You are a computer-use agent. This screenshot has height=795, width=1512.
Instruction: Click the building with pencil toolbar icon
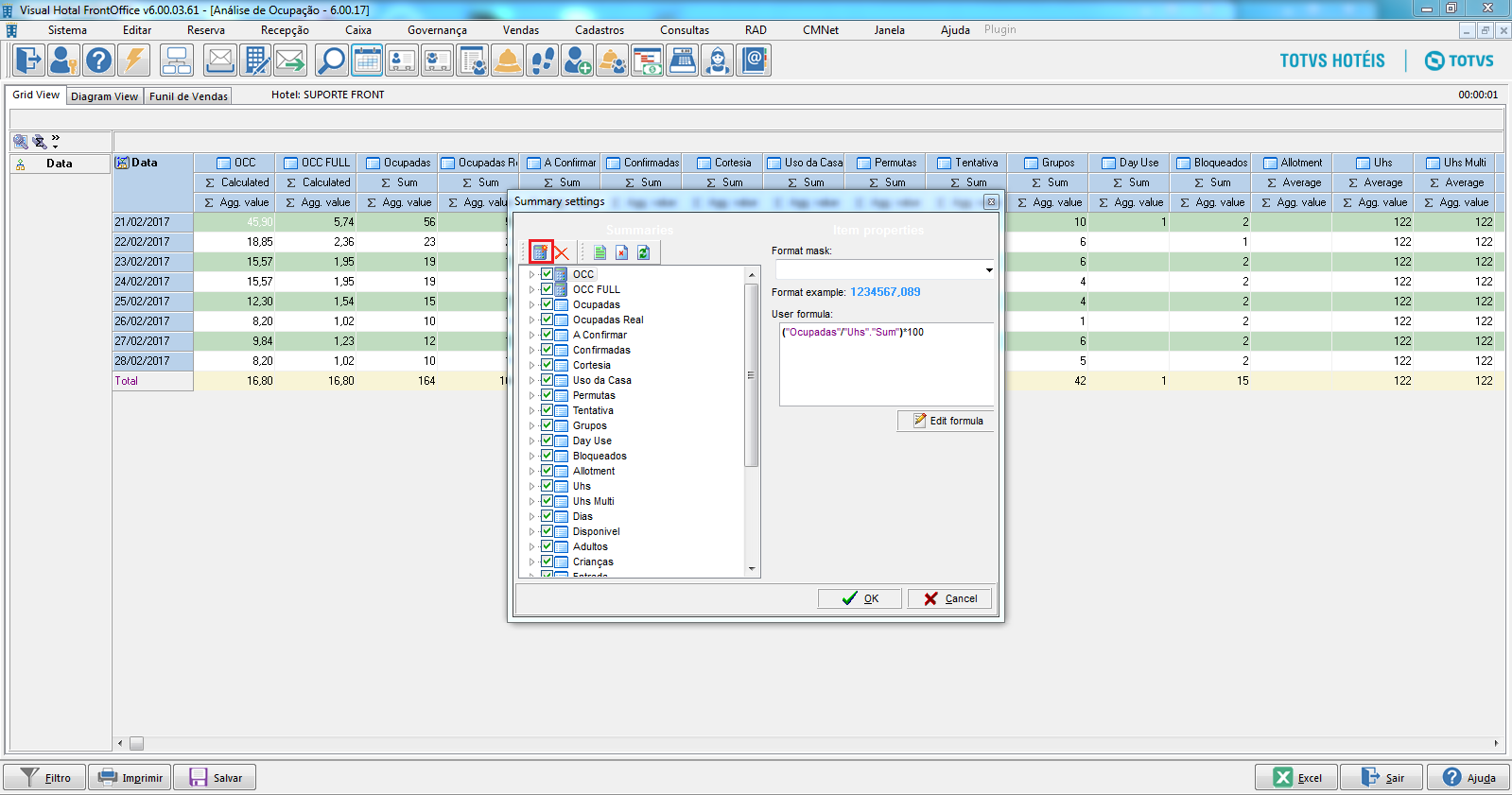[255, 60]
